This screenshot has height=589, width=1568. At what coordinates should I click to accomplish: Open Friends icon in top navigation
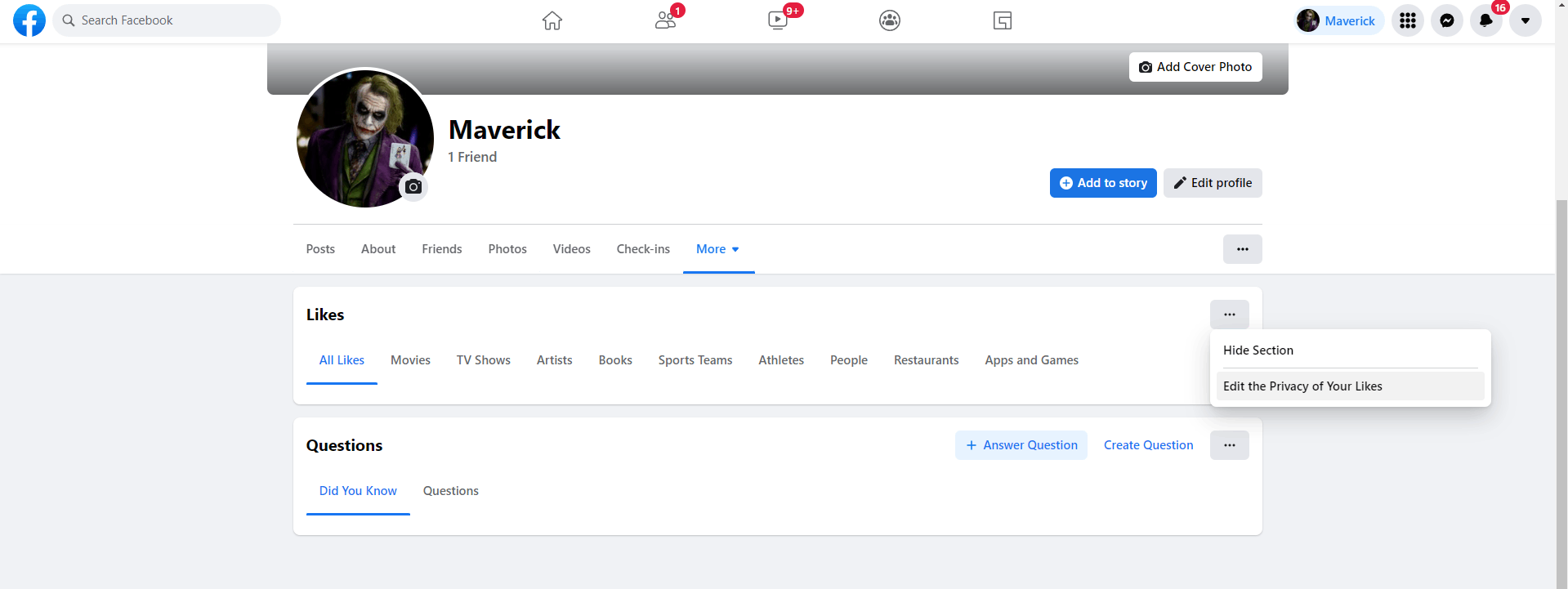[x=666, y=20]
